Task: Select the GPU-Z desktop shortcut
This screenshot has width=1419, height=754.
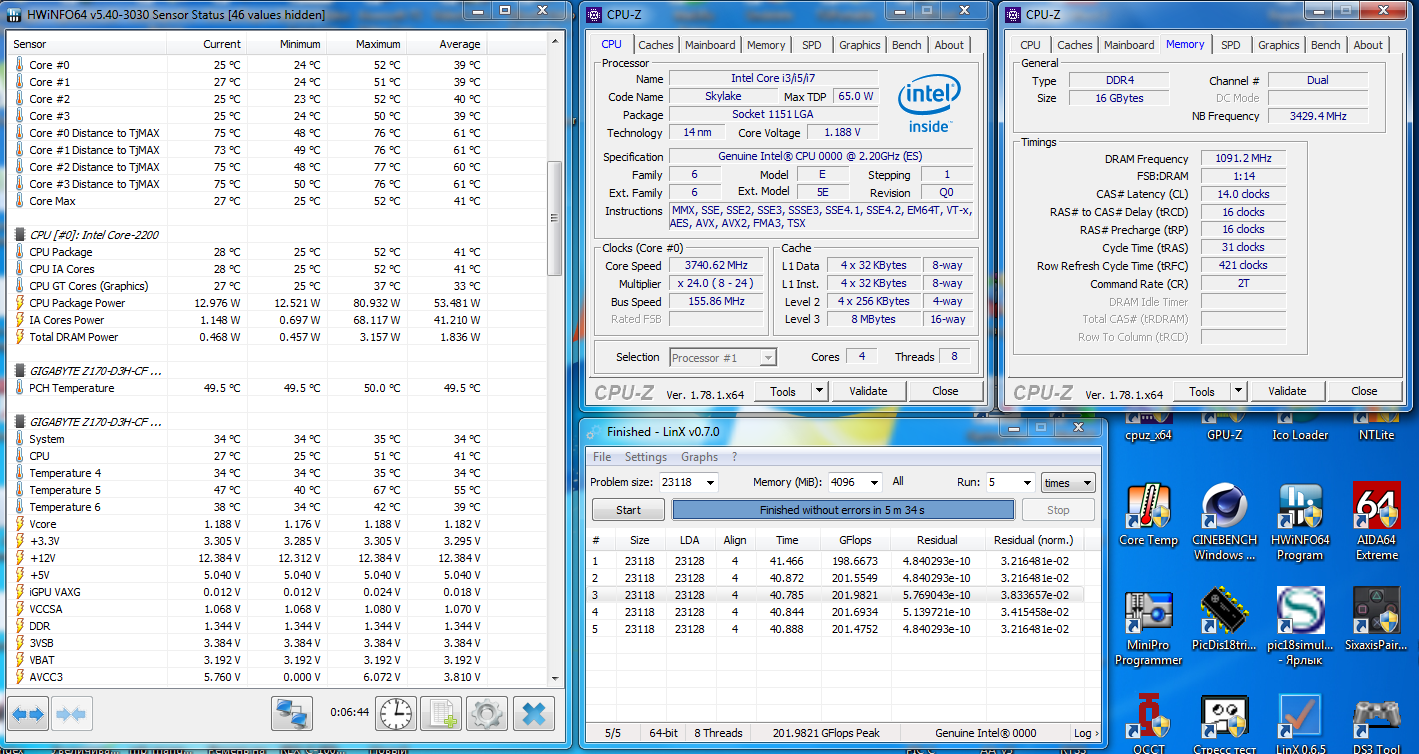Action: click(x=1224, y=427)
